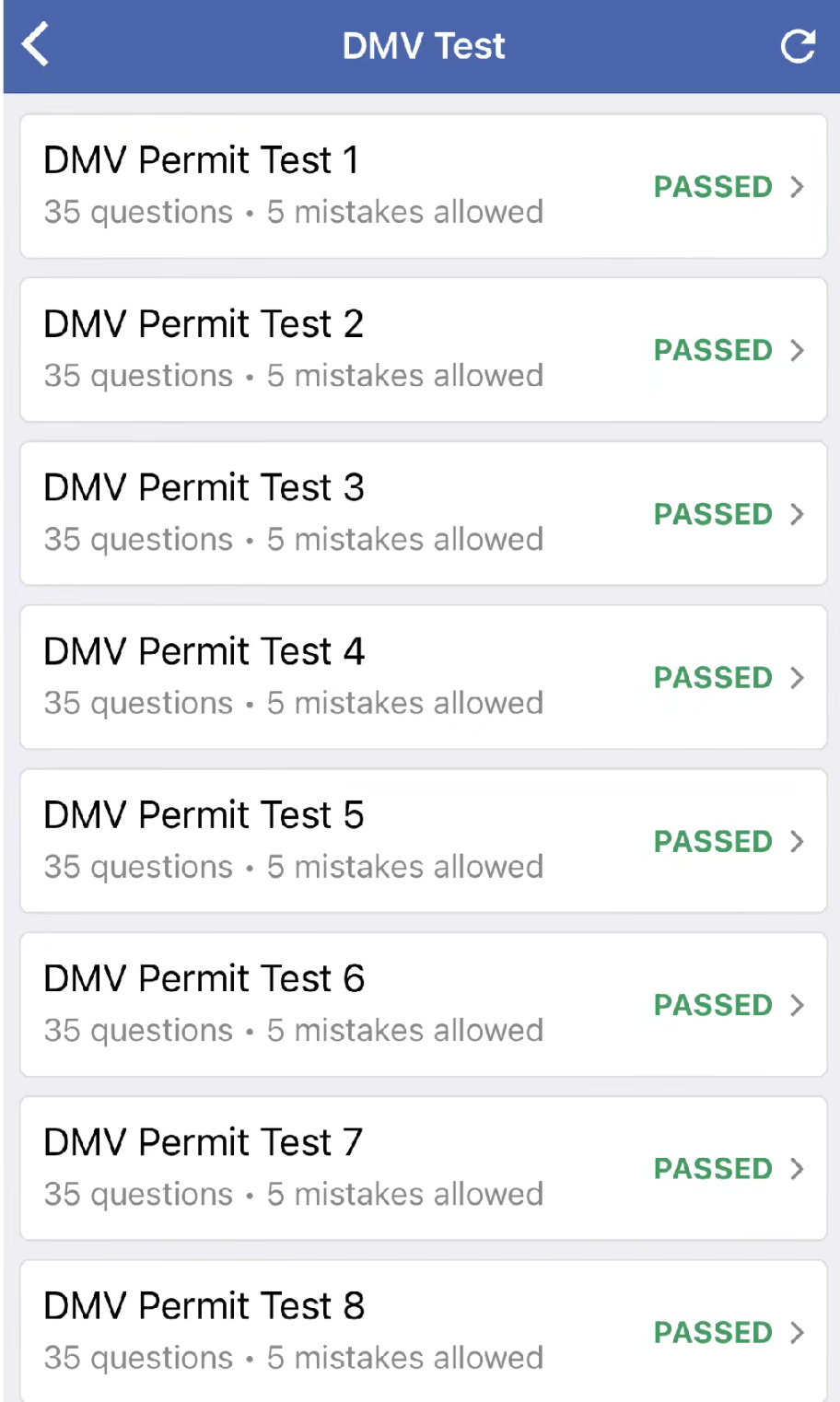
Task: Select DMV Permit Test 8 title
Action: tap(204, 1306)
